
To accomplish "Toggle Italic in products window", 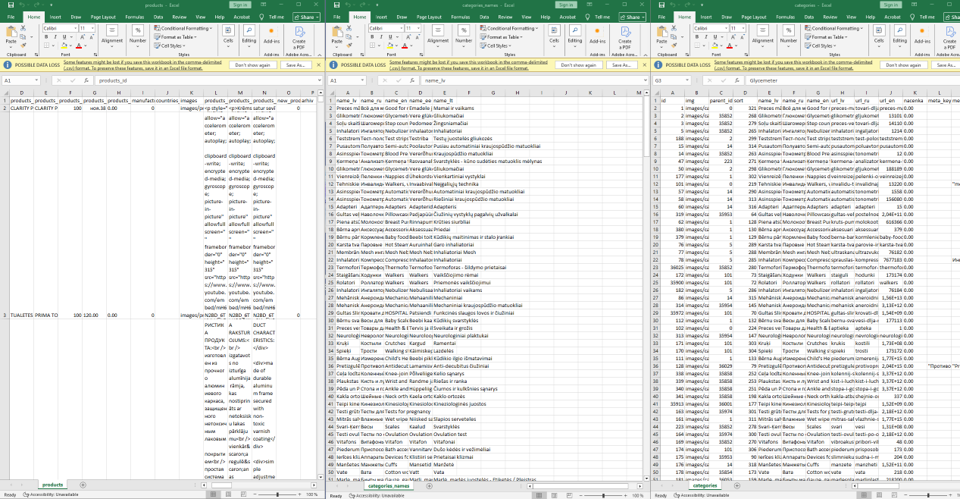I will click(x=55, y=37).
